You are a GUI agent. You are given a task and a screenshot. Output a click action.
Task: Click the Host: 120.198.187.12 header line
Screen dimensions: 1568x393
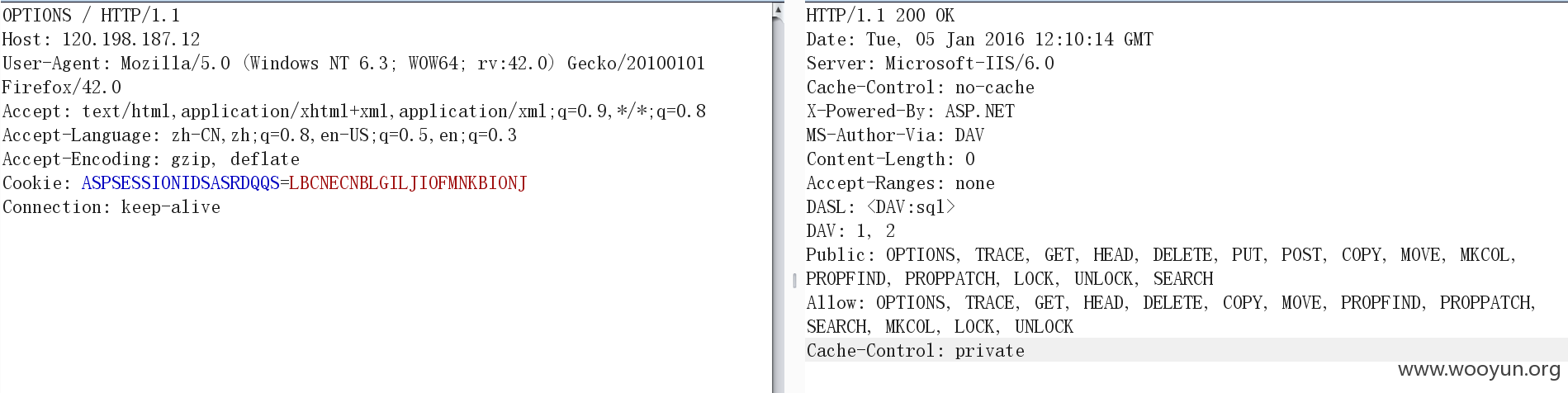101,40
